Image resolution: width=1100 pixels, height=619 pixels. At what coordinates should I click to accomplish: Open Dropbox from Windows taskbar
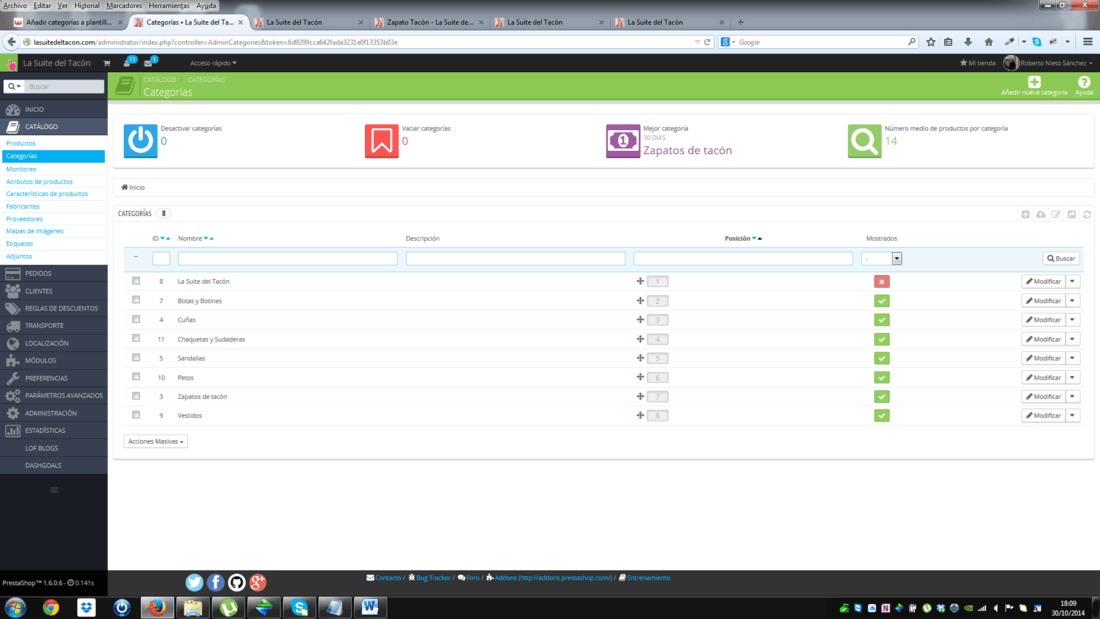86,607
